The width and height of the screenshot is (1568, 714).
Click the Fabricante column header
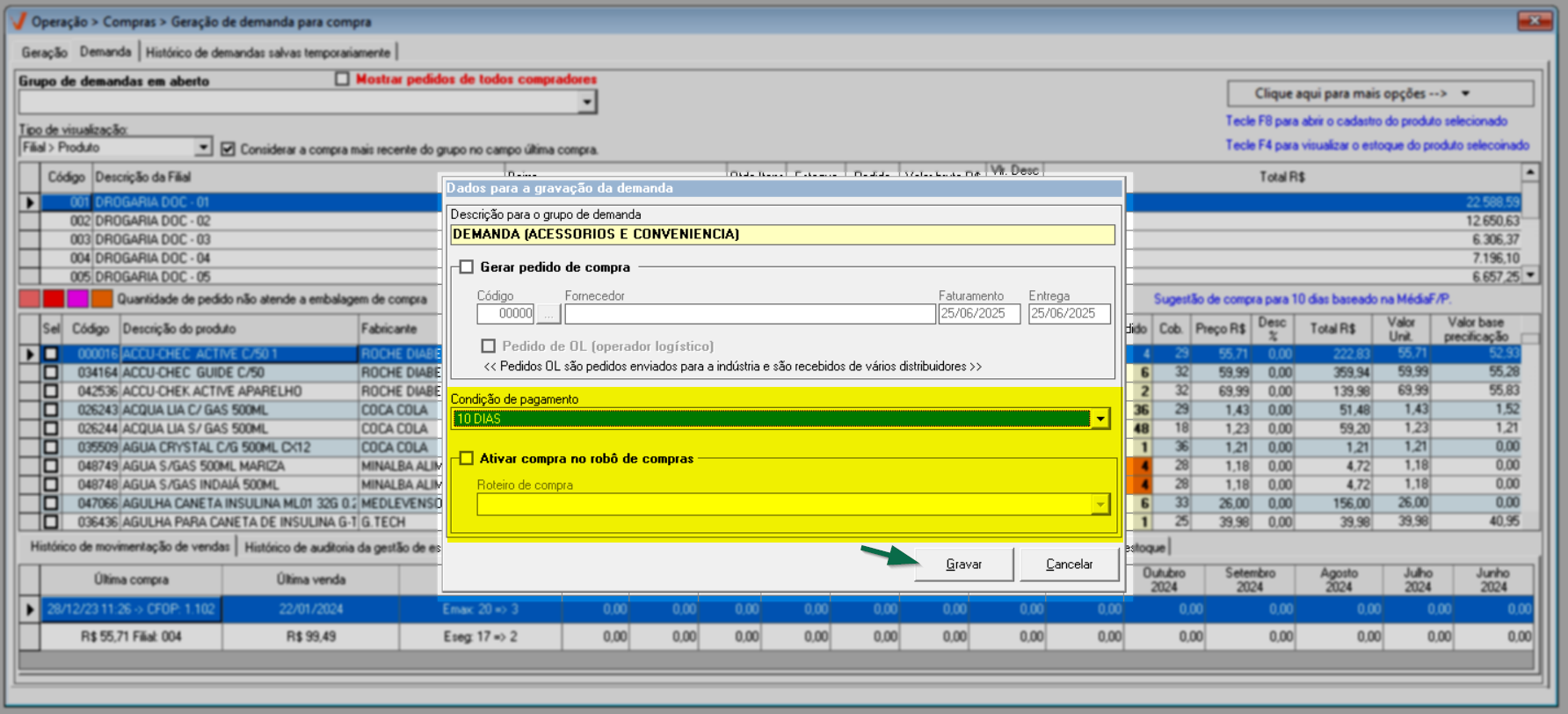pyautogui.click(x=400, y=329)
